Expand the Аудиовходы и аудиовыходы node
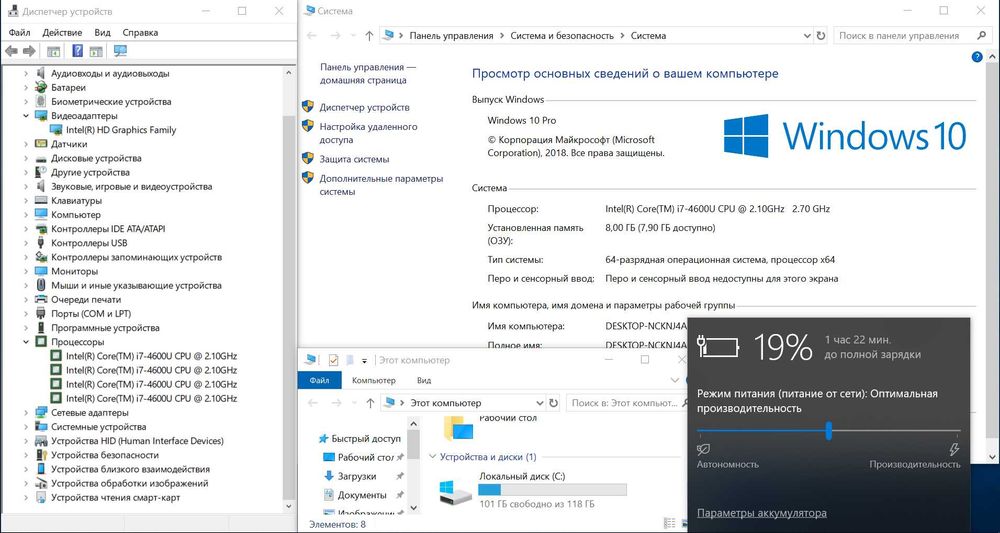 click(x=26, y=73)
